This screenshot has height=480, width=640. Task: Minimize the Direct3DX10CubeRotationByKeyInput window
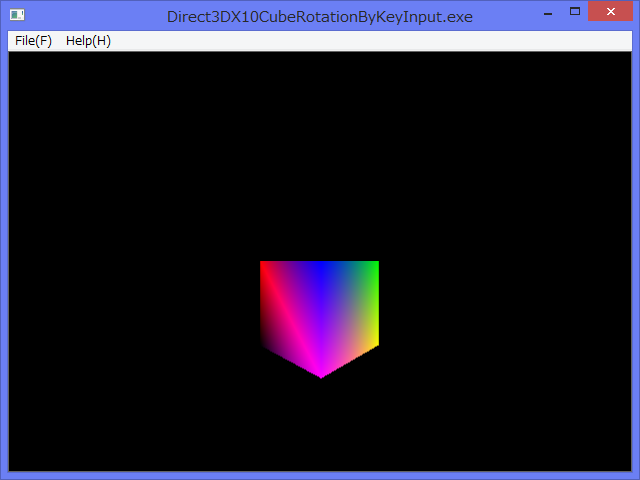coord(548,12)
